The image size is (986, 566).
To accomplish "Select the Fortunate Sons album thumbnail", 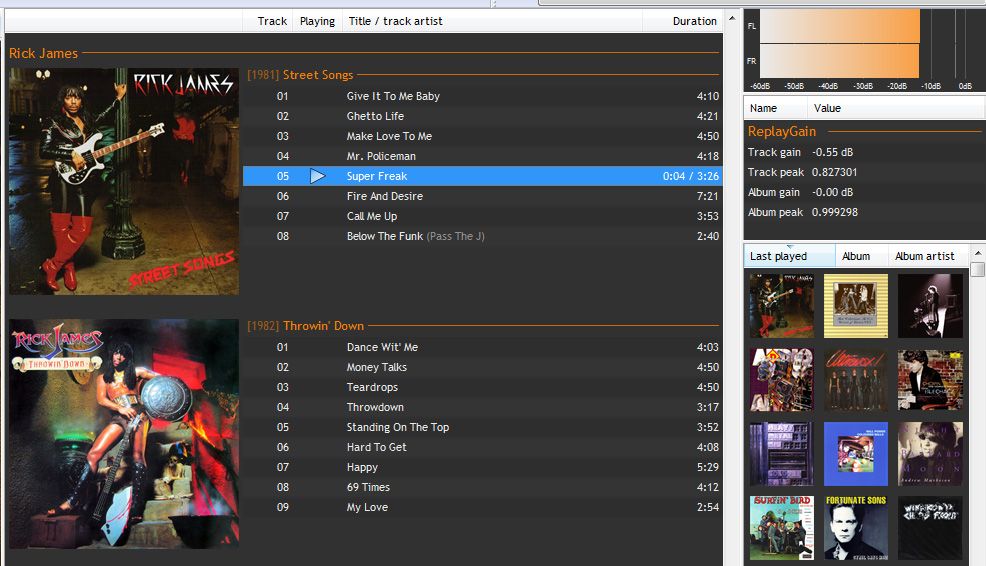I will (x=856, y=528).
